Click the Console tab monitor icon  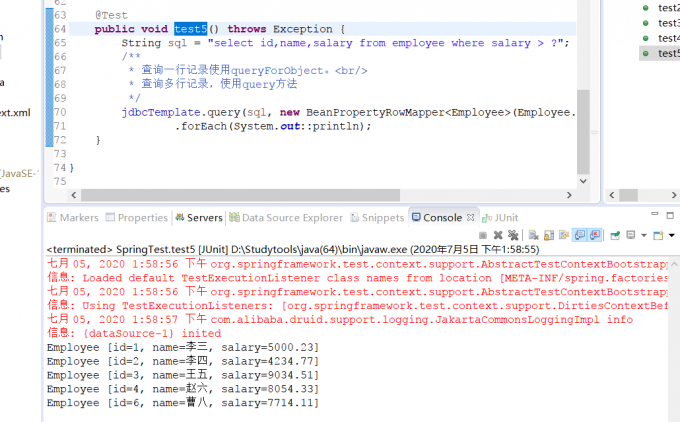click(x=416, y=217)
